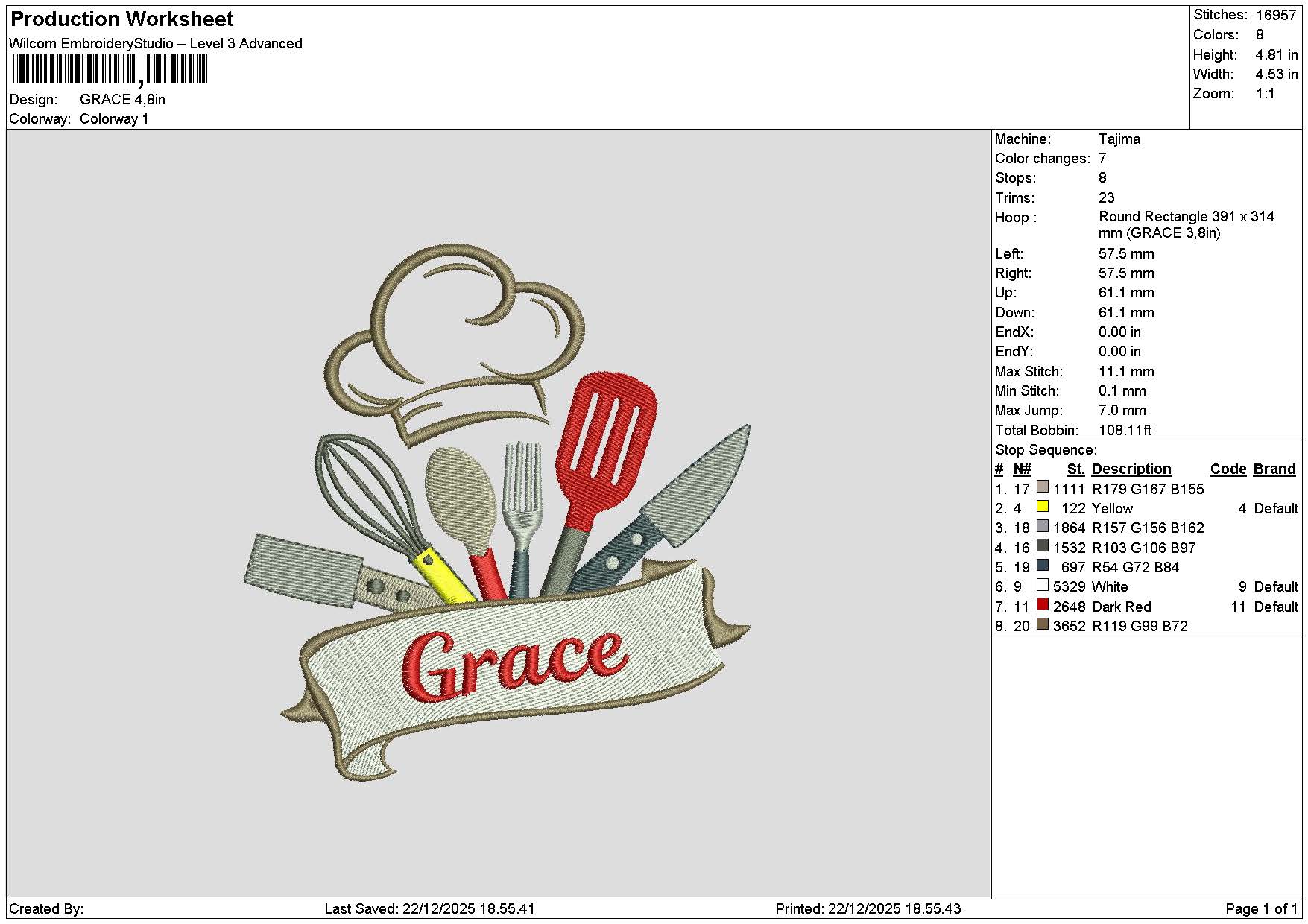Click the Machine value Tajima

click(x=1119, y=139)
